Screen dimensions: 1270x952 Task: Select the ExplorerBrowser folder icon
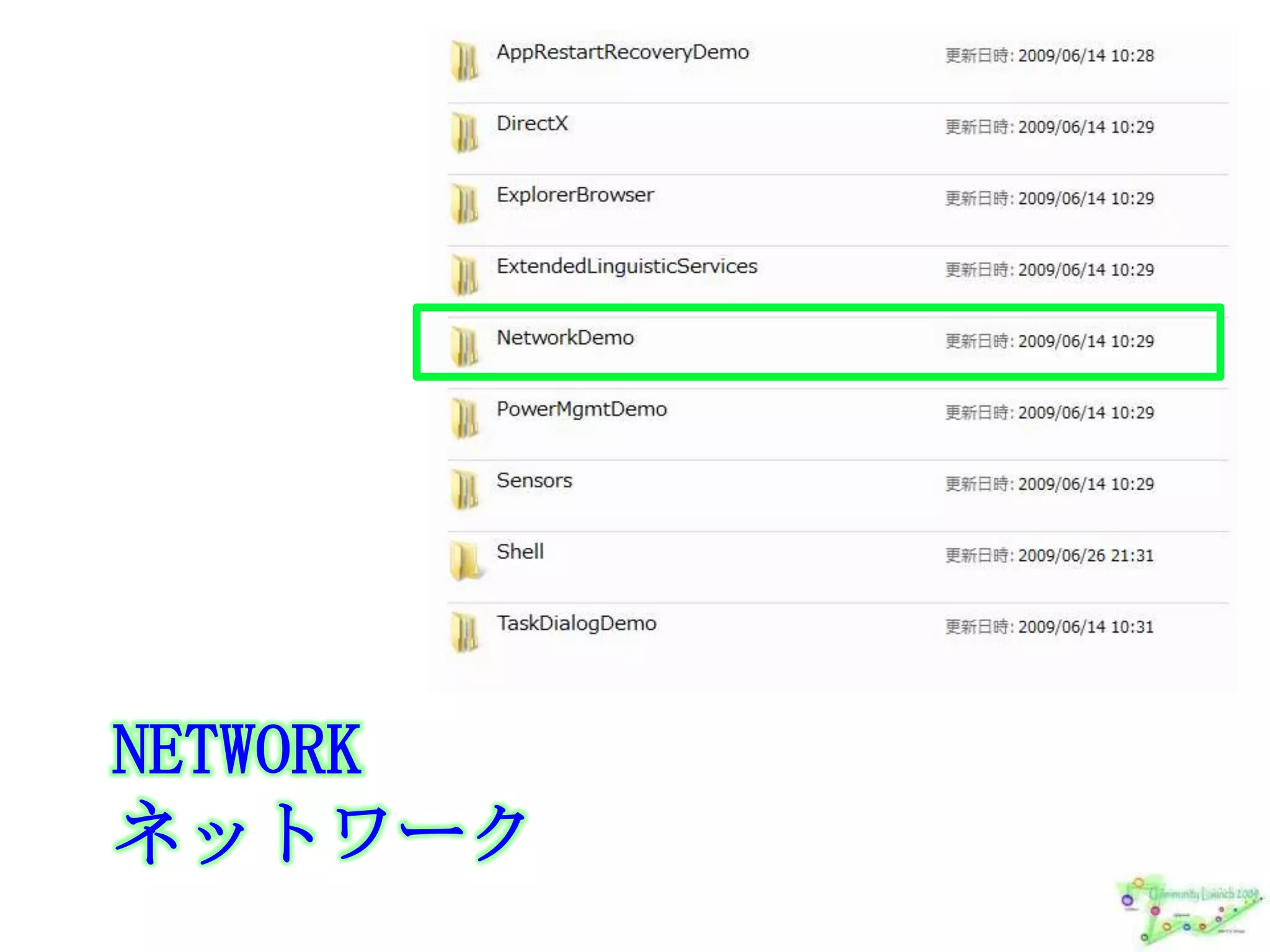pyautogui.click(x=464, y=203)
